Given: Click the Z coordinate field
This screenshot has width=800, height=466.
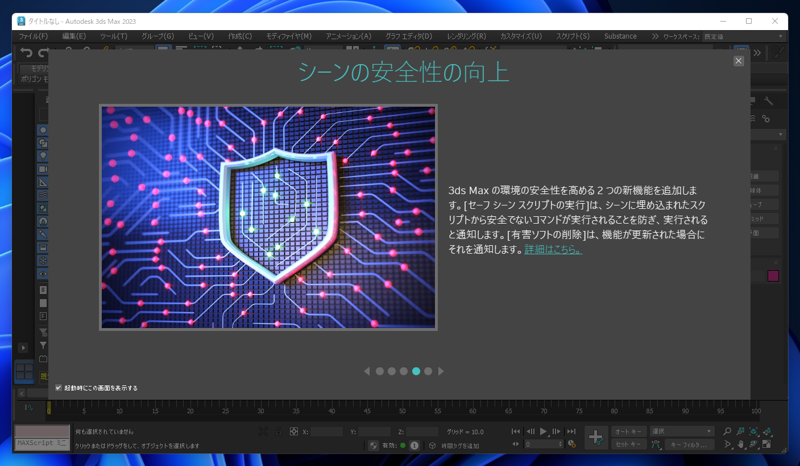Looking at the screenshot, I should (422, 432).
